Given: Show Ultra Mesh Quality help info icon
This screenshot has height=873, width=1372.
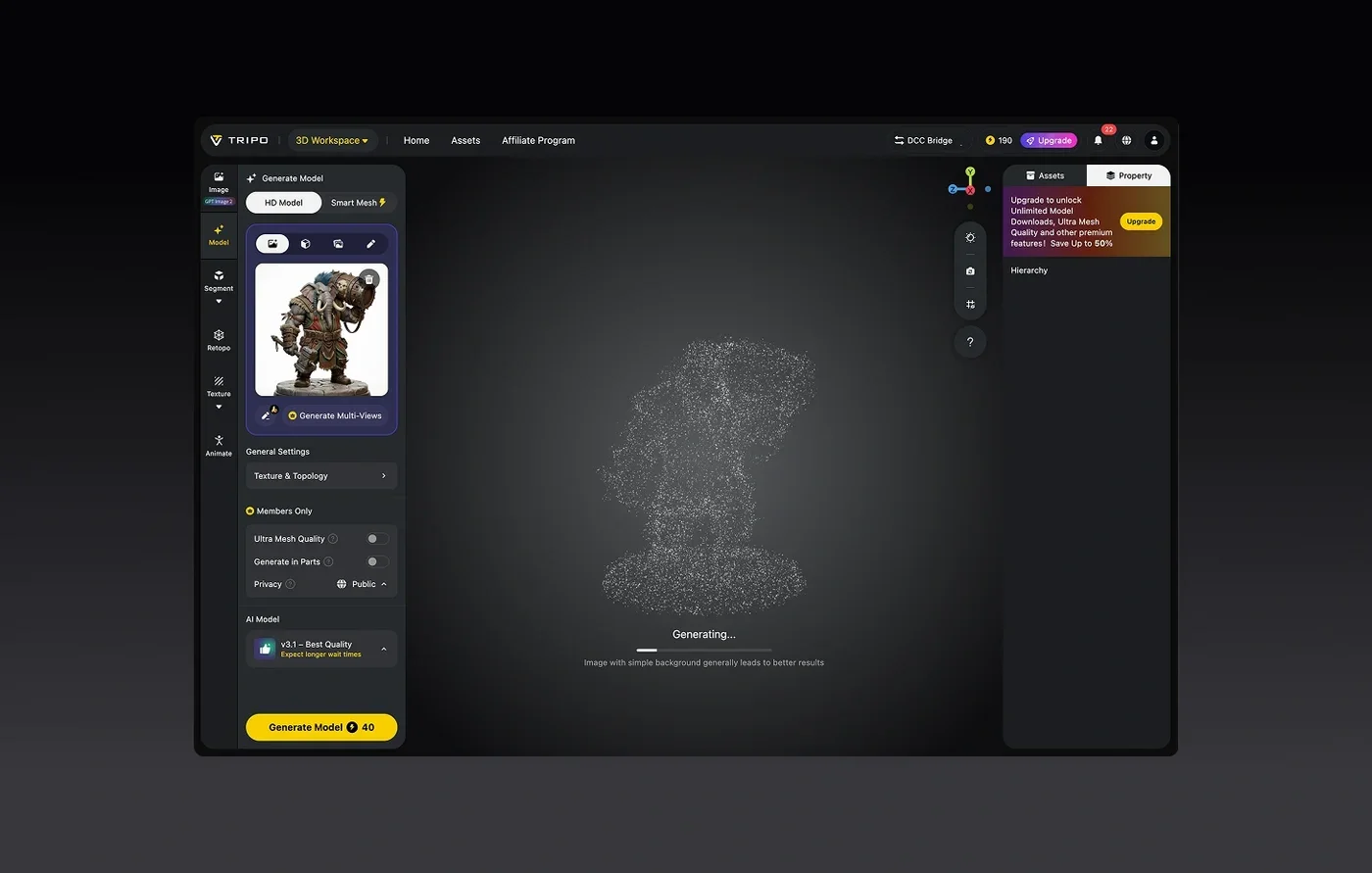Looking at the screenshot, I should [333, 539].
